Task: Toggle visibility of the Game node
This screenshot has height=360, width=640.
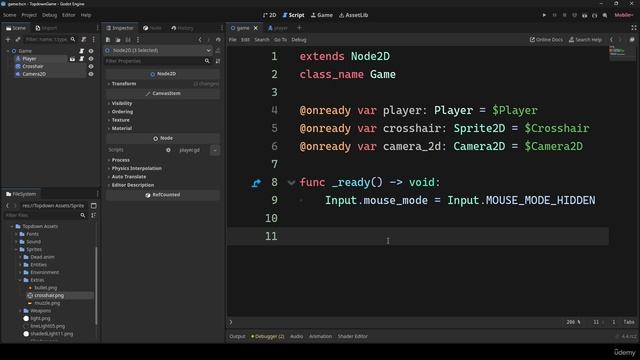Action: (x=91, y=51)
